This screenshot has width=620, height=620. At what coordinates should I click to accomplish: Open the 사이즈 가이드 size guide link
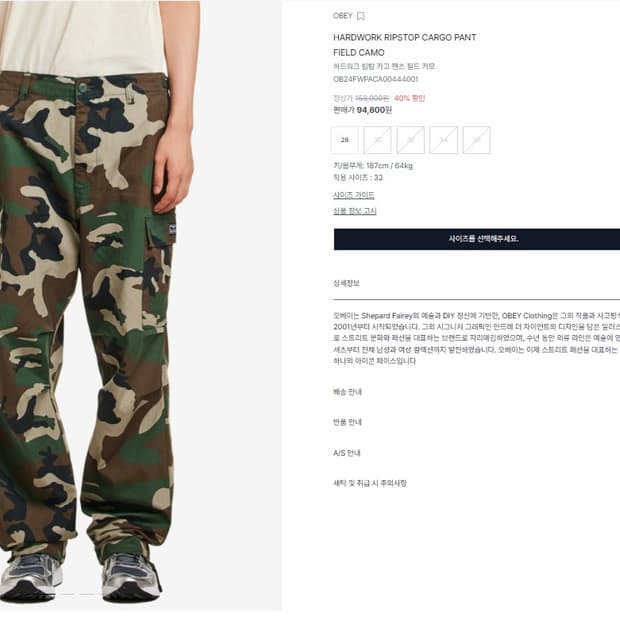pos(353,195)
